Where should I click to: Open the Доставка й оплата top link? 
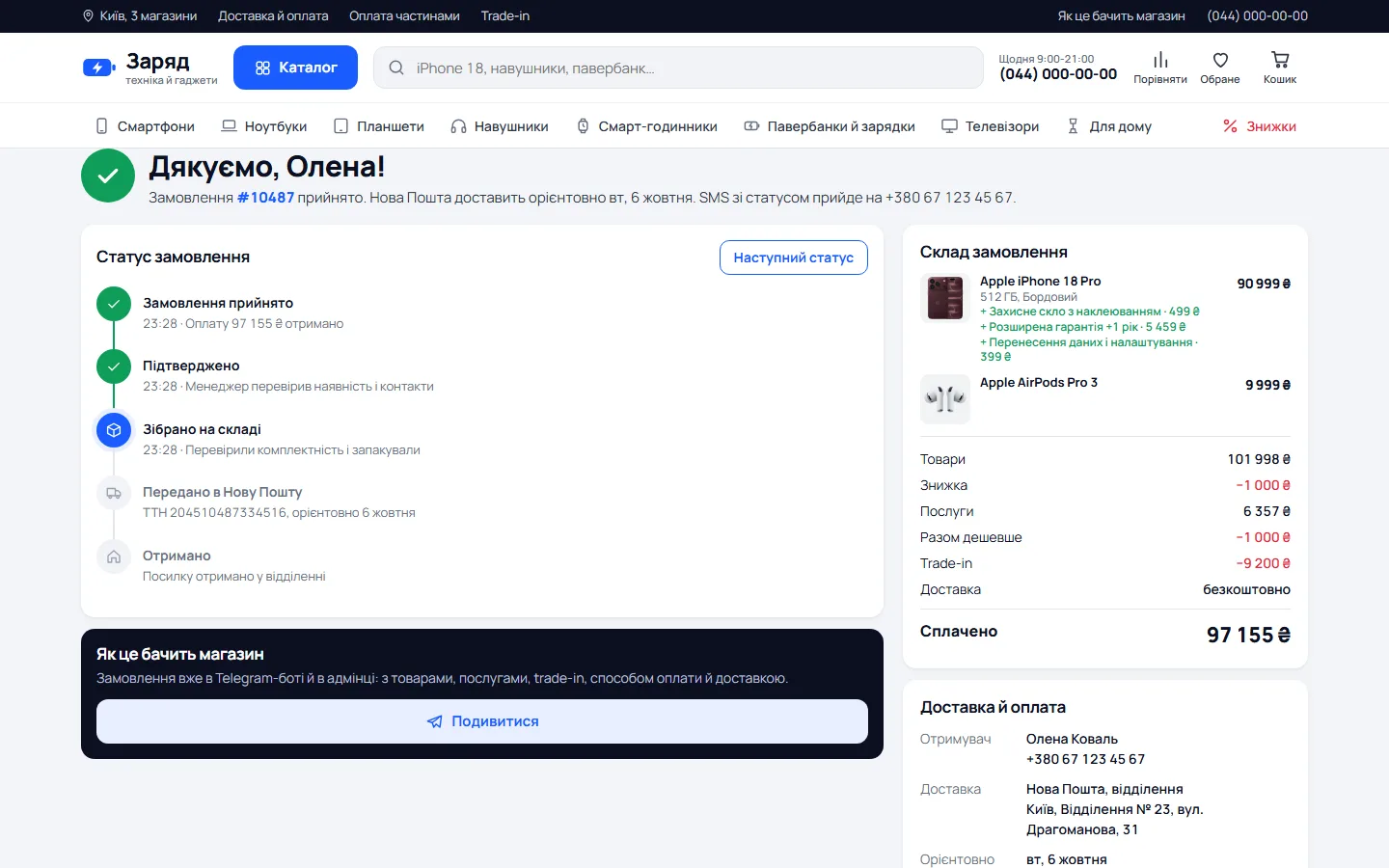(x=273, y=16)
